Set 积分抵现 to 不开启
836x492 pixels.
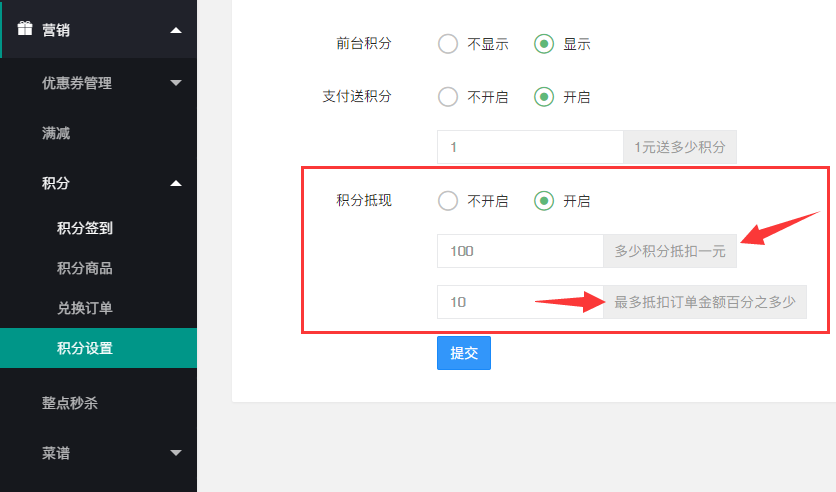pyautogui.click(x=473, y=201)
